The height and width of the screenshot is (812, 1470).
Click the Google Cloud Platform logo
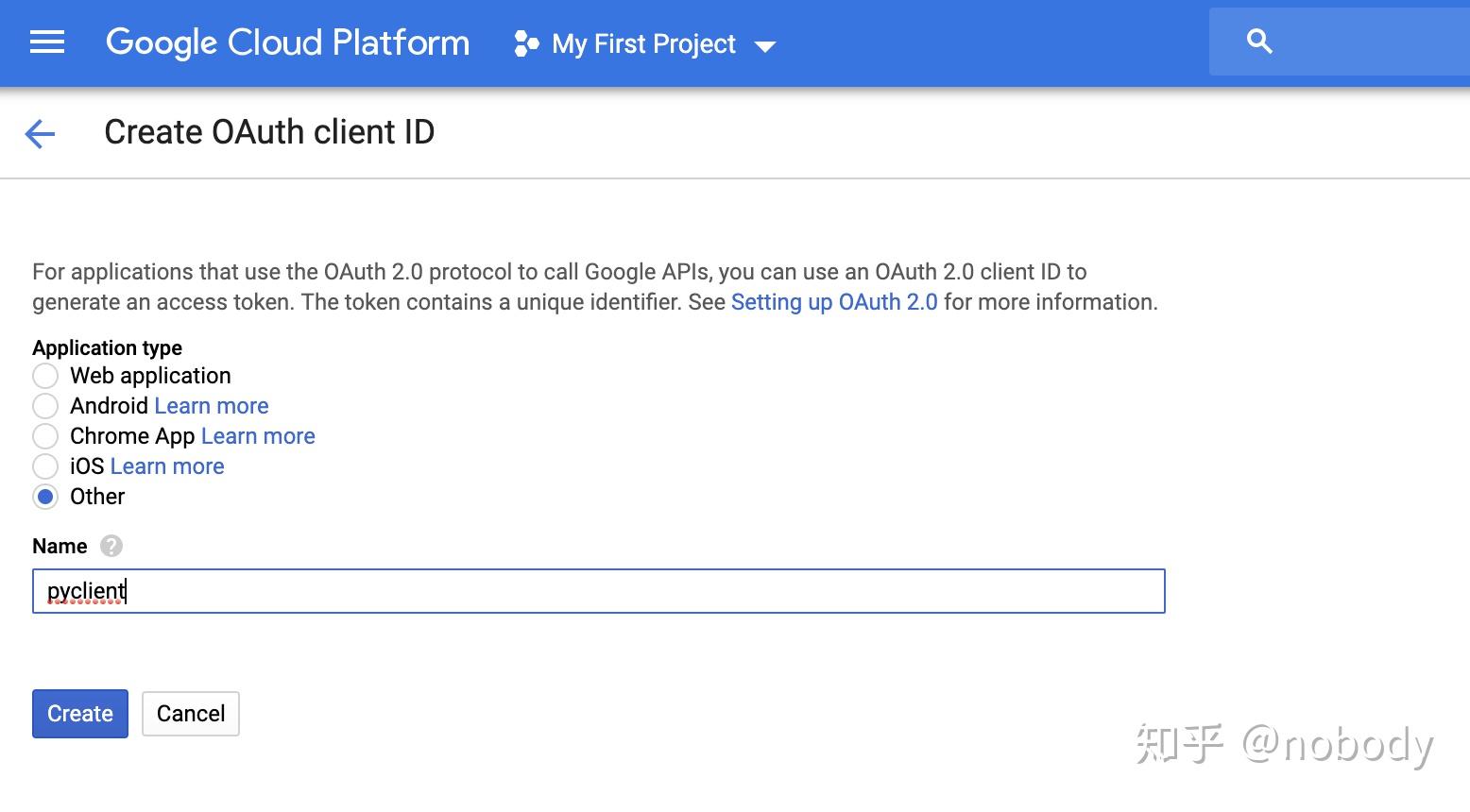[x=287, y=42]
